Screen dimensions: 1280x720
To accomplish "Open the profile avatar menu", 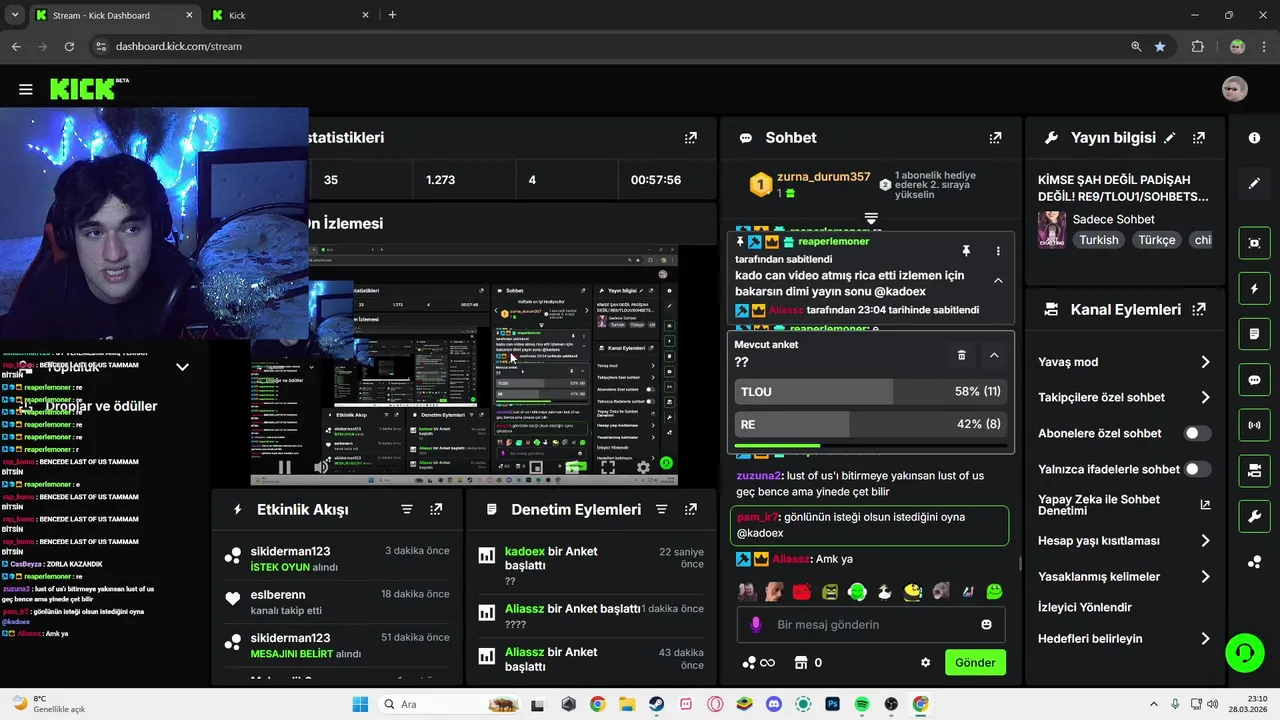I will pyautogui.click(x=1235, y=88).
